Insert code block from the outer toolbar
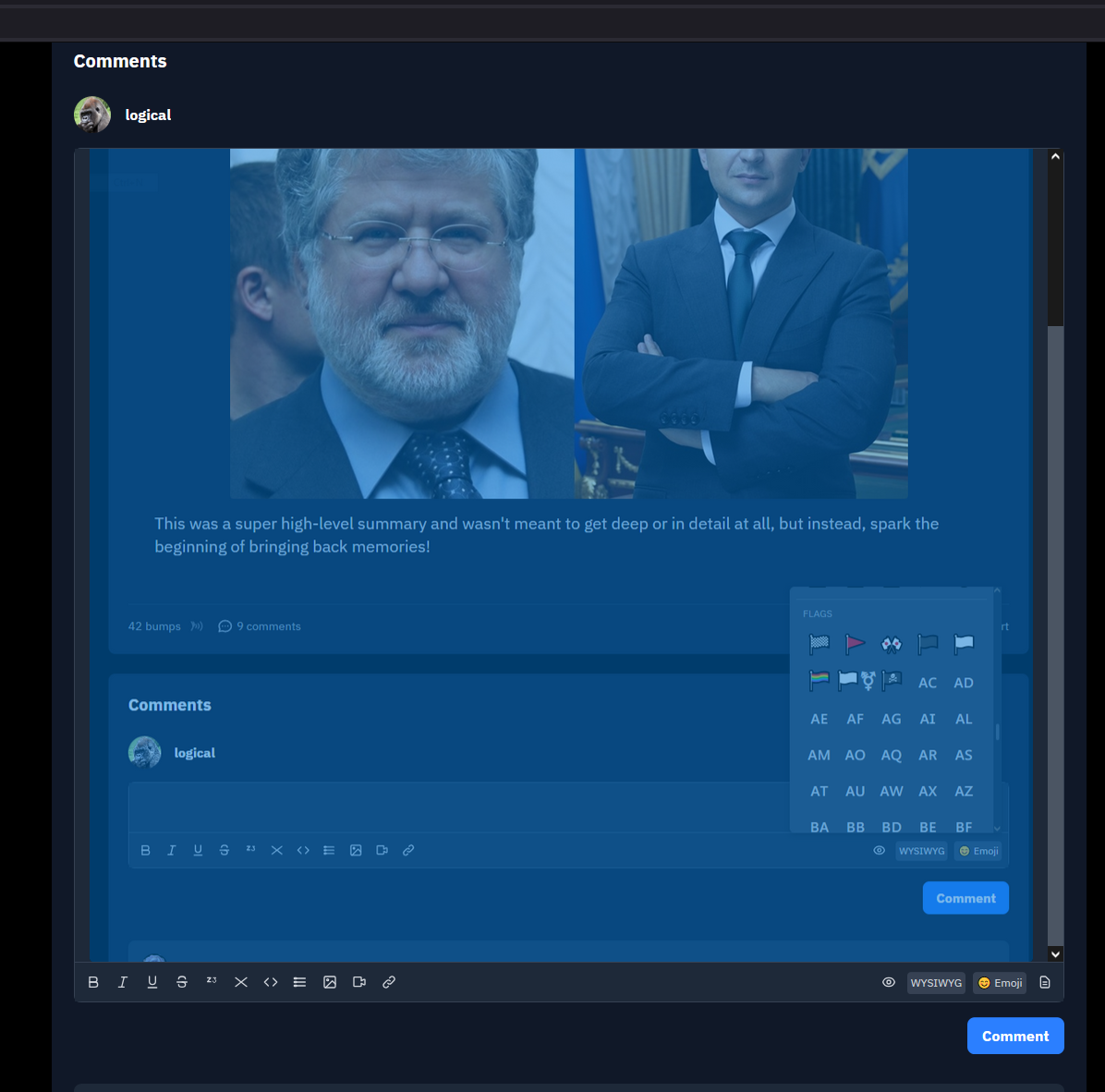This screenshot has width=1105, height=1092. pos(271,982)
